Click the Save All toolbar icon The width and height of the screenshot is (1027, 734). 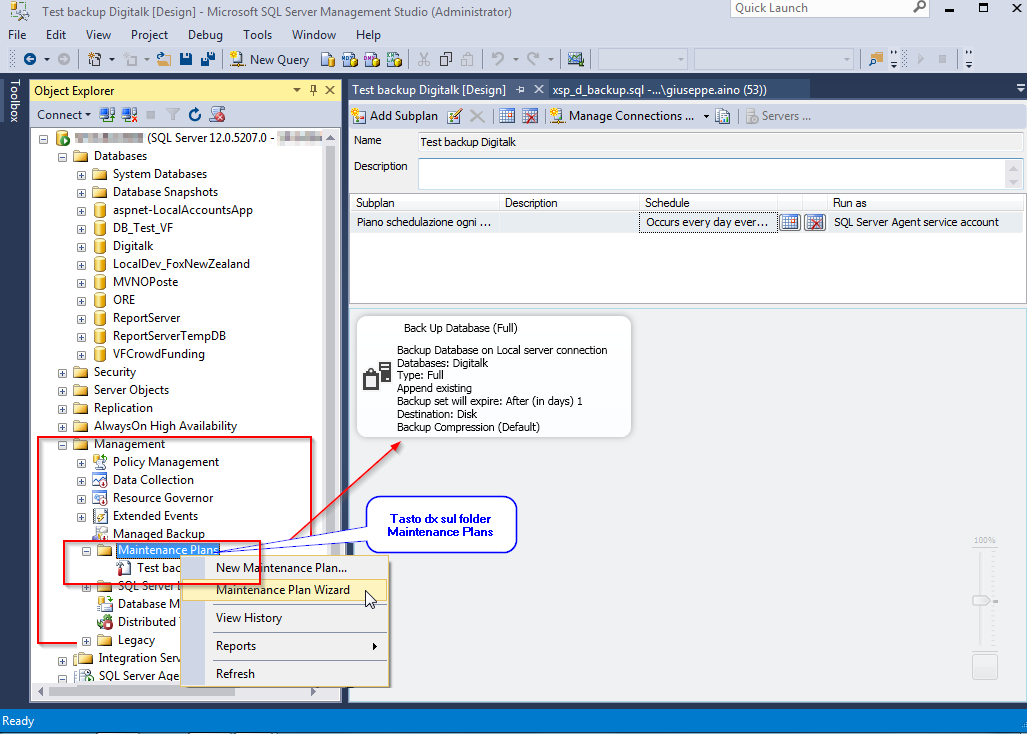coord(207,60)
